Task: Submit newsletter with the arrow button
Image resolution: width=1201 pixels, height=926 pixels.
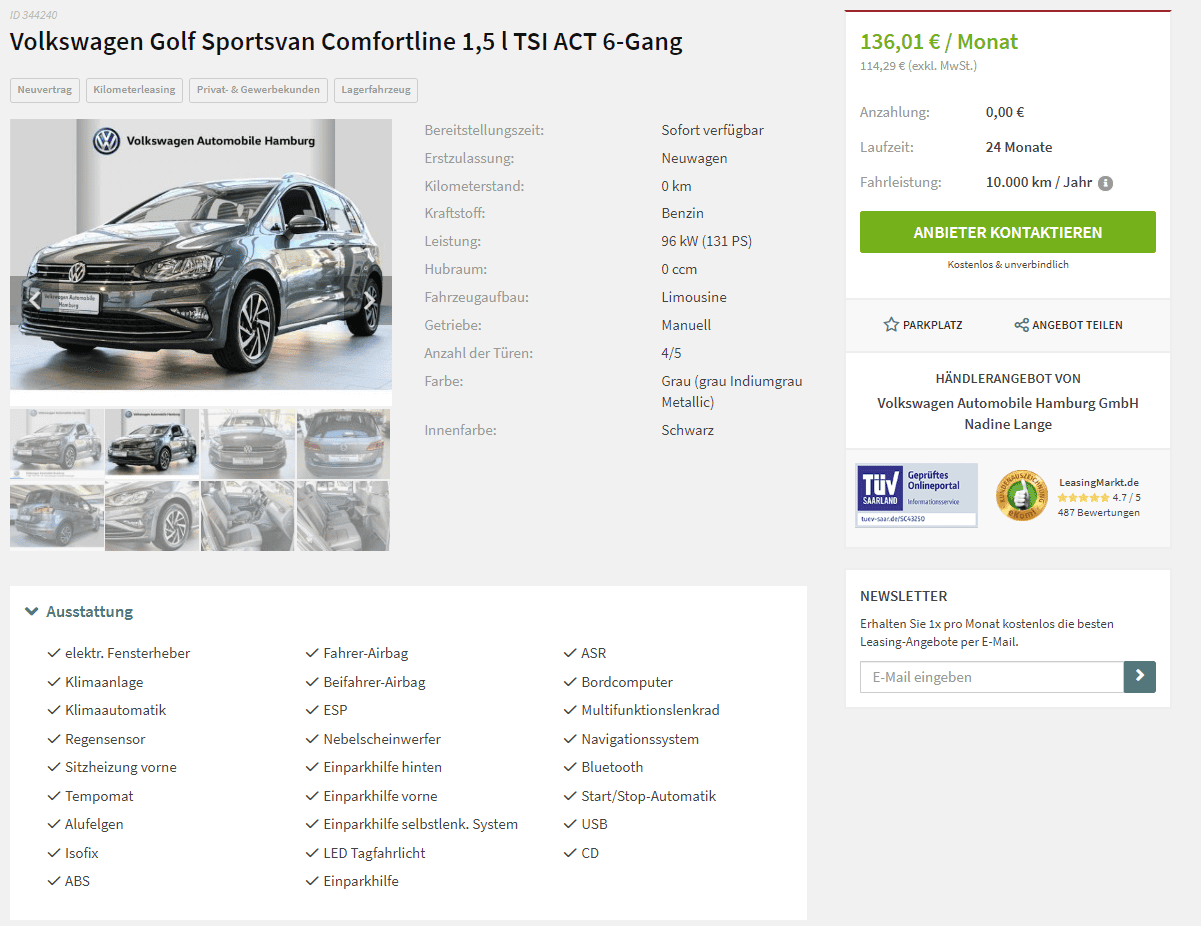Action: tap(1140, 677)
